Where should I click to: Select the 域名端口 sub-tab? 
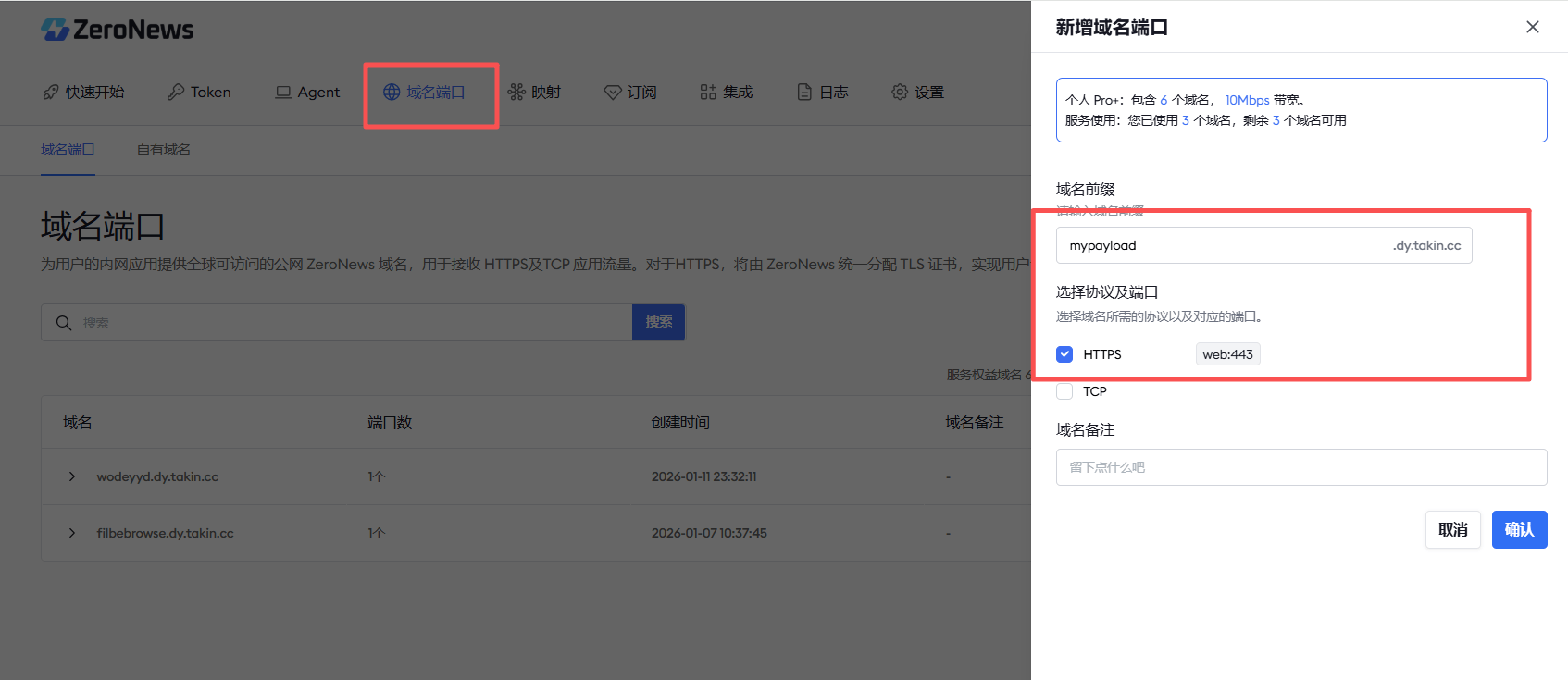coord(68,150)
